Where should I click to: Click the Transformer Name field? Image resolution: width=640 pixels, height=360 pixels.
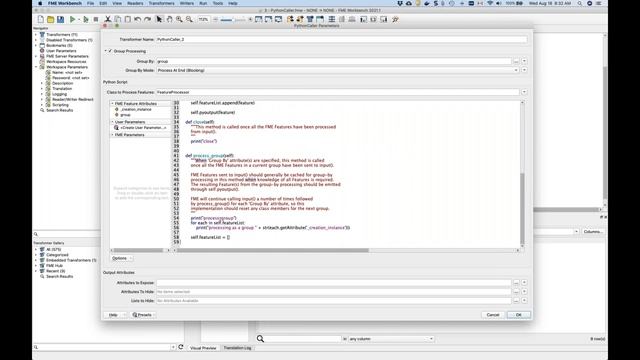[342, 40]
